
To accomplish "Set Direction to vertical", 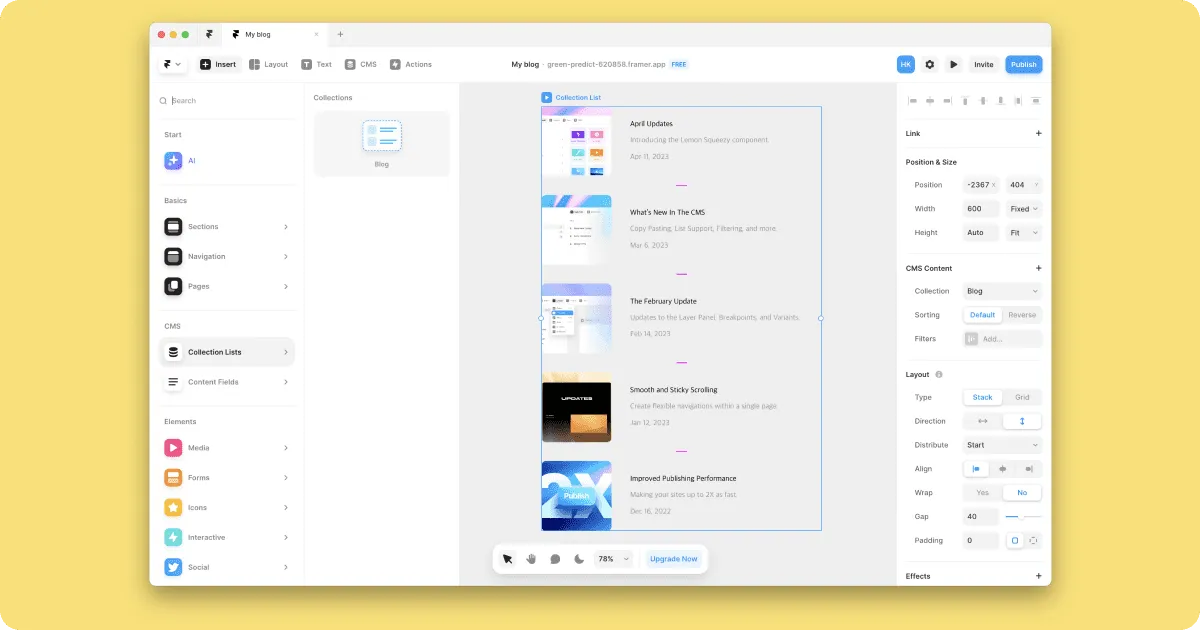I will pyautogui.click(x=1022, y=421).
